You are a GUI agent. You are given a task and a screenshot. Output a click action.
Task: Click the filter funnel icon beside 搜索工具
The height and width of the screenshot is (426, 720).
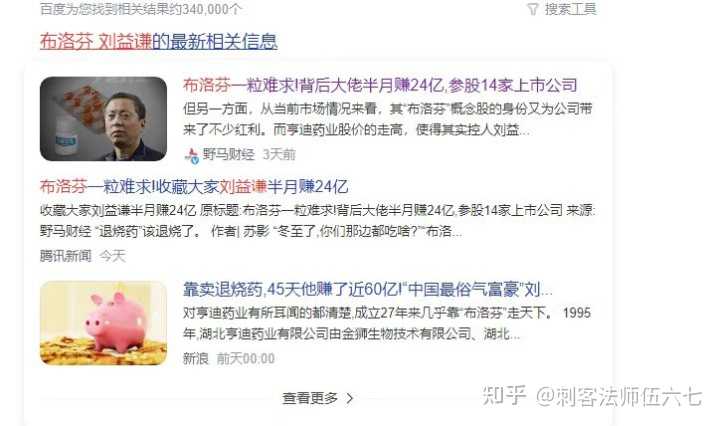tap(532, 9)
